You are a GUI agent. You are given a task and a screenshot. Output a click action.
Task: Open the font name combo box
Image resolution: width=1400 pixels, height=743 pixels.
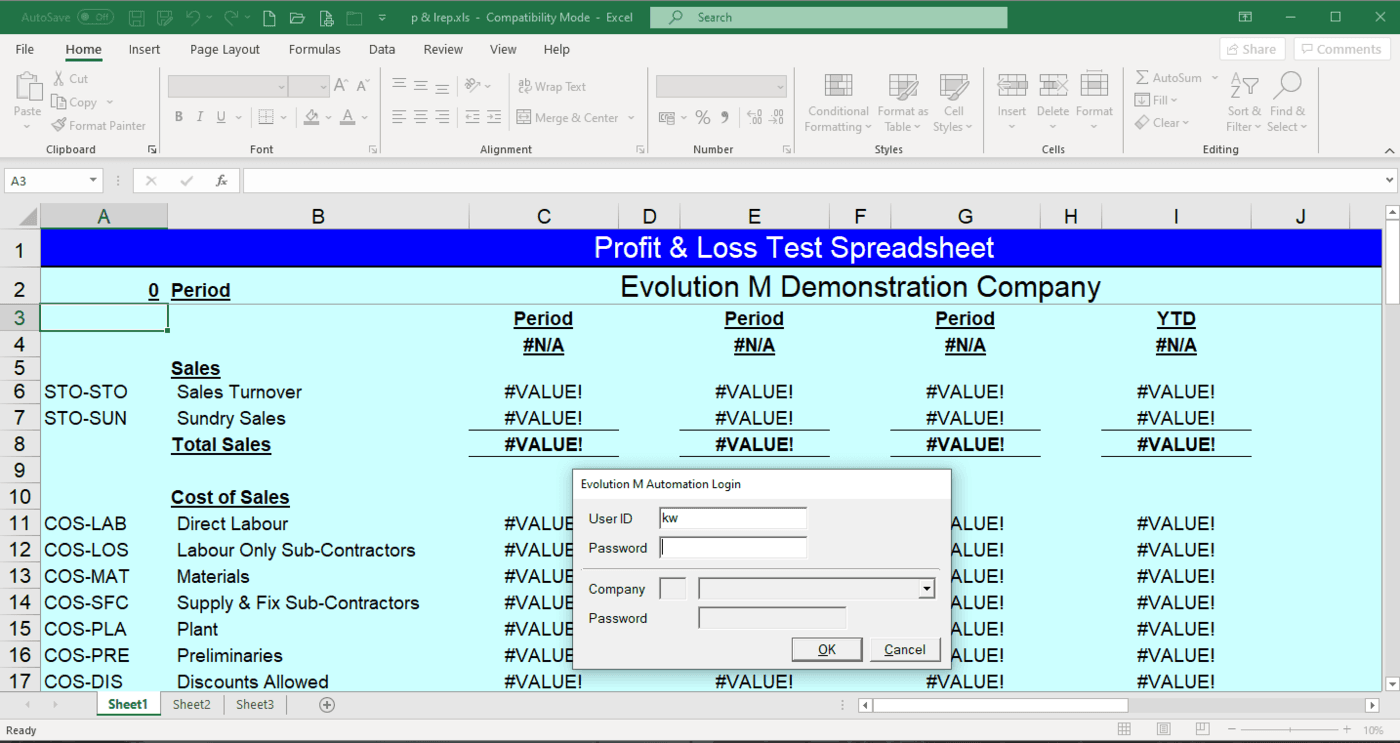(x=228, y=87)
